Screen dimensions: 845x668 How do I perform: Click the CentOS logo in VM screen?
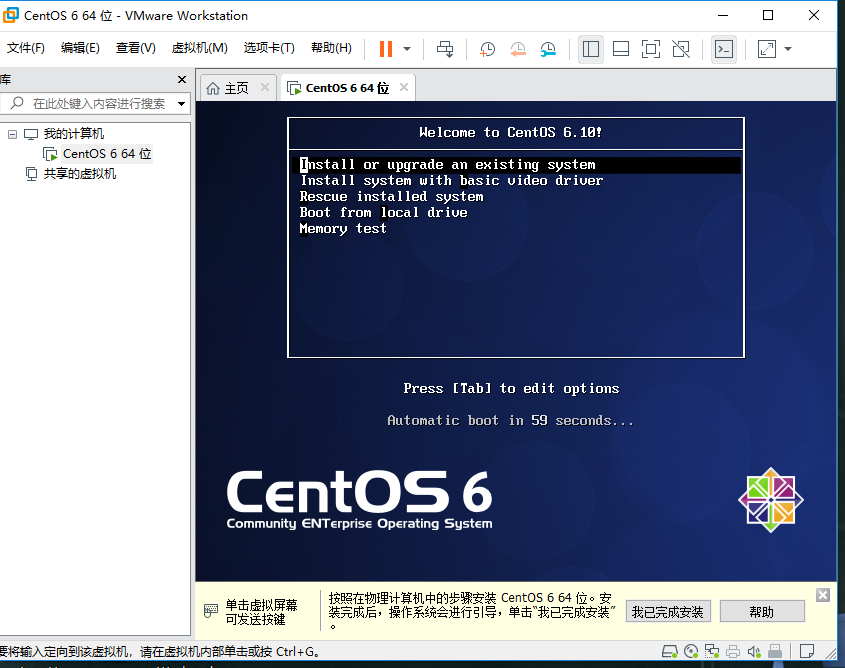click(x=771, y=500)
